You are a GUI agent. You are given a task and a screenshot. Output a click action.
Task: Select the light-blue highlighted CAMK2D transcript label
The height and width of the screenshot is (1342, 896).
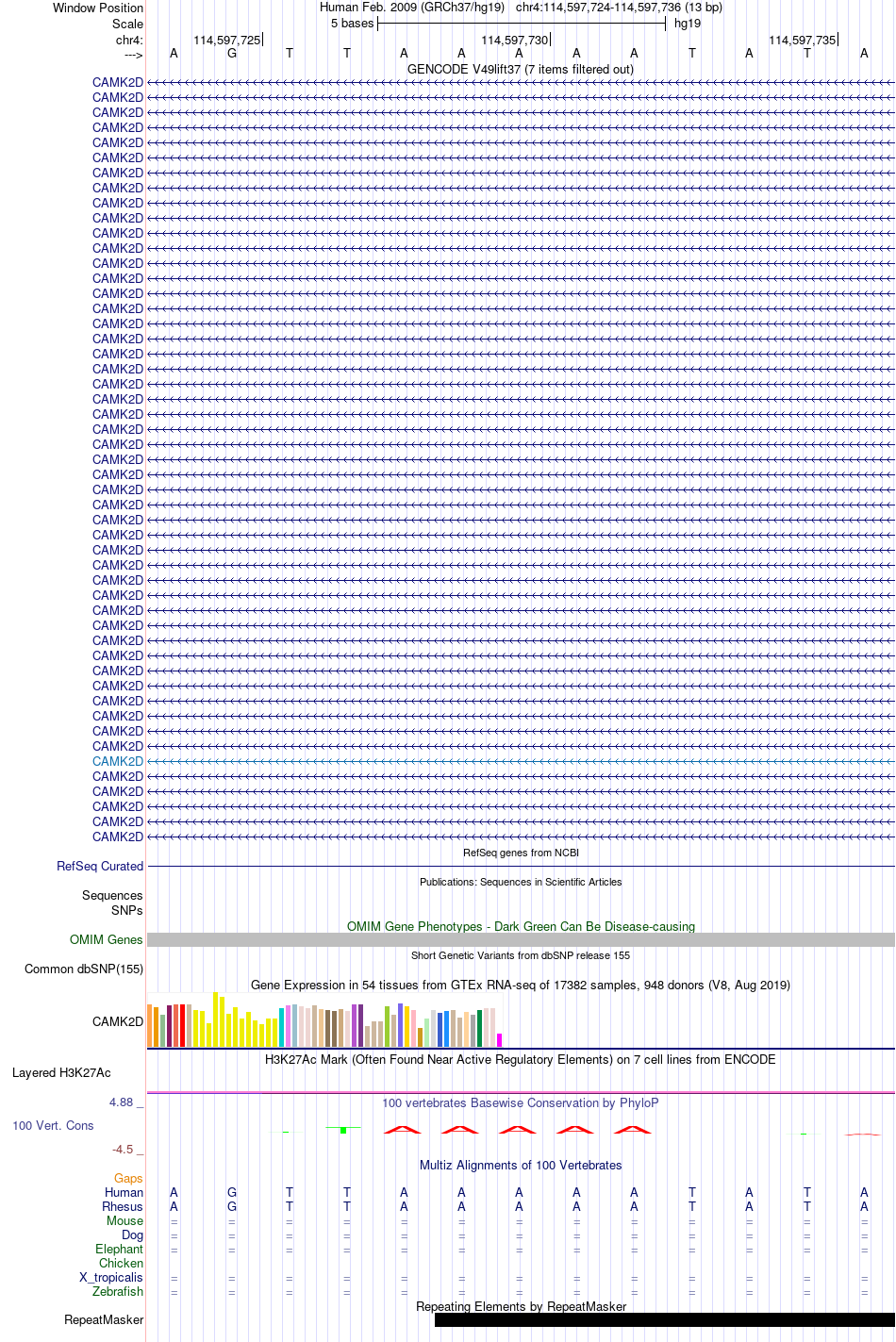pyautogui.click(x=118, y=761)
